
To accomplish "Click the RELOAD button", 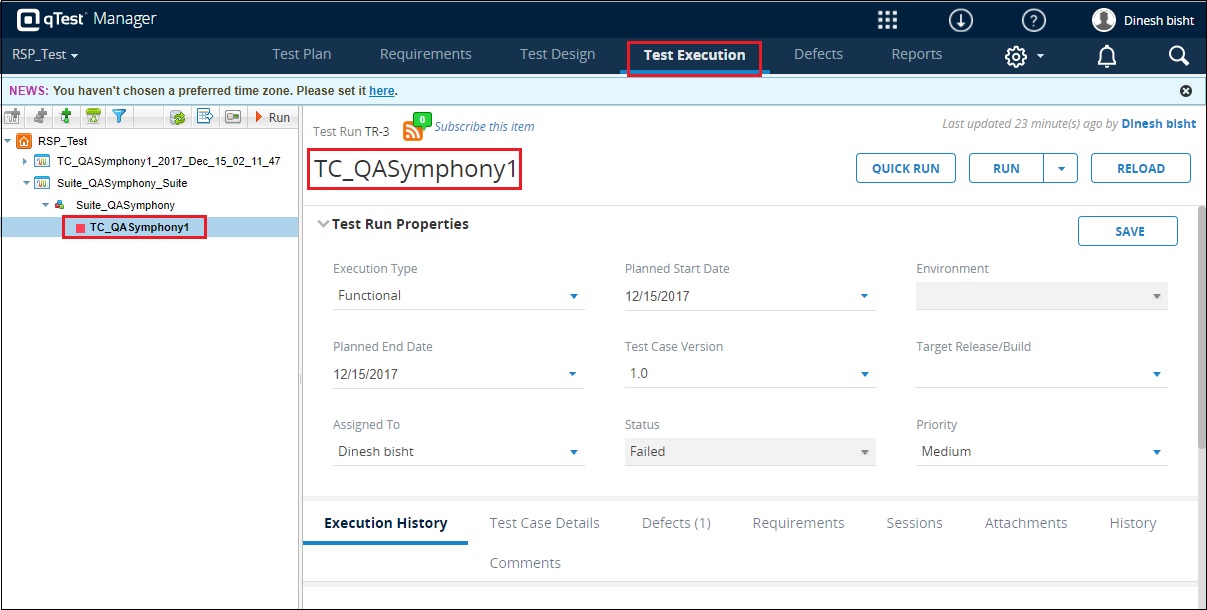I will point(1141,169).
